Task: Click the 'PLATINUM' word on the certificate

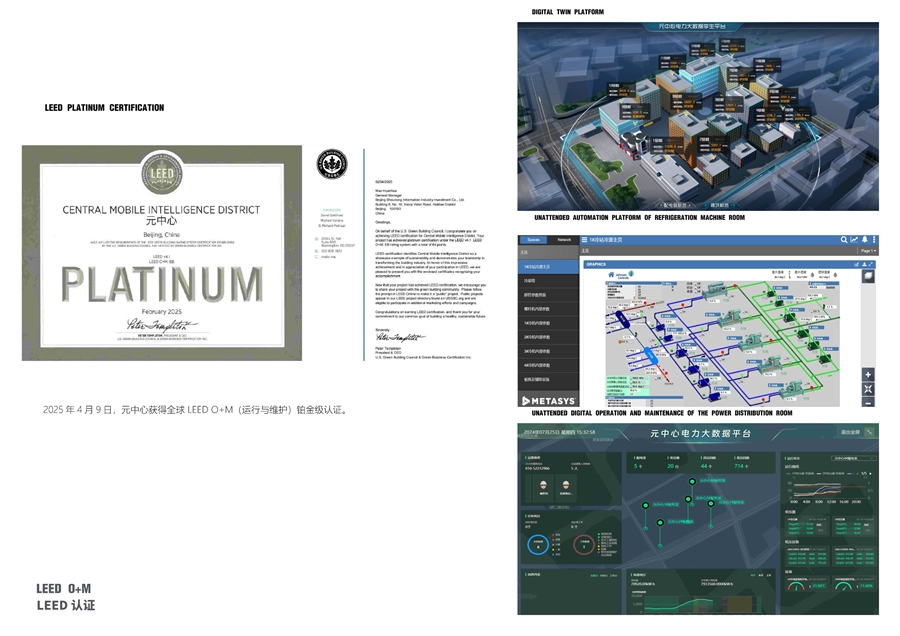Action: (162, 284)
